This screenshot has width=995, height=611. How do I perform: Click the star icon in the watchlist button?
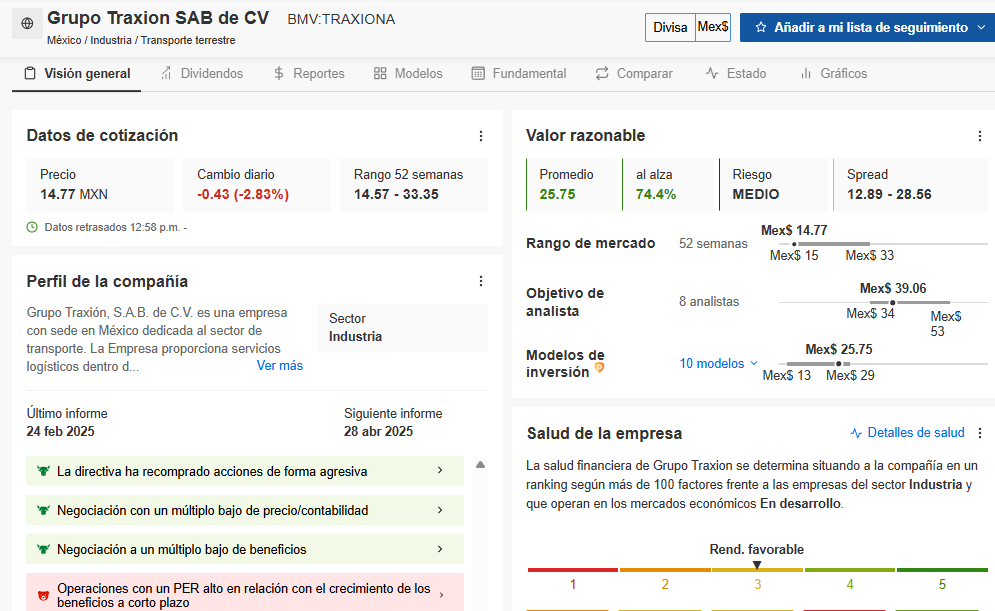(x=761, y=27)
